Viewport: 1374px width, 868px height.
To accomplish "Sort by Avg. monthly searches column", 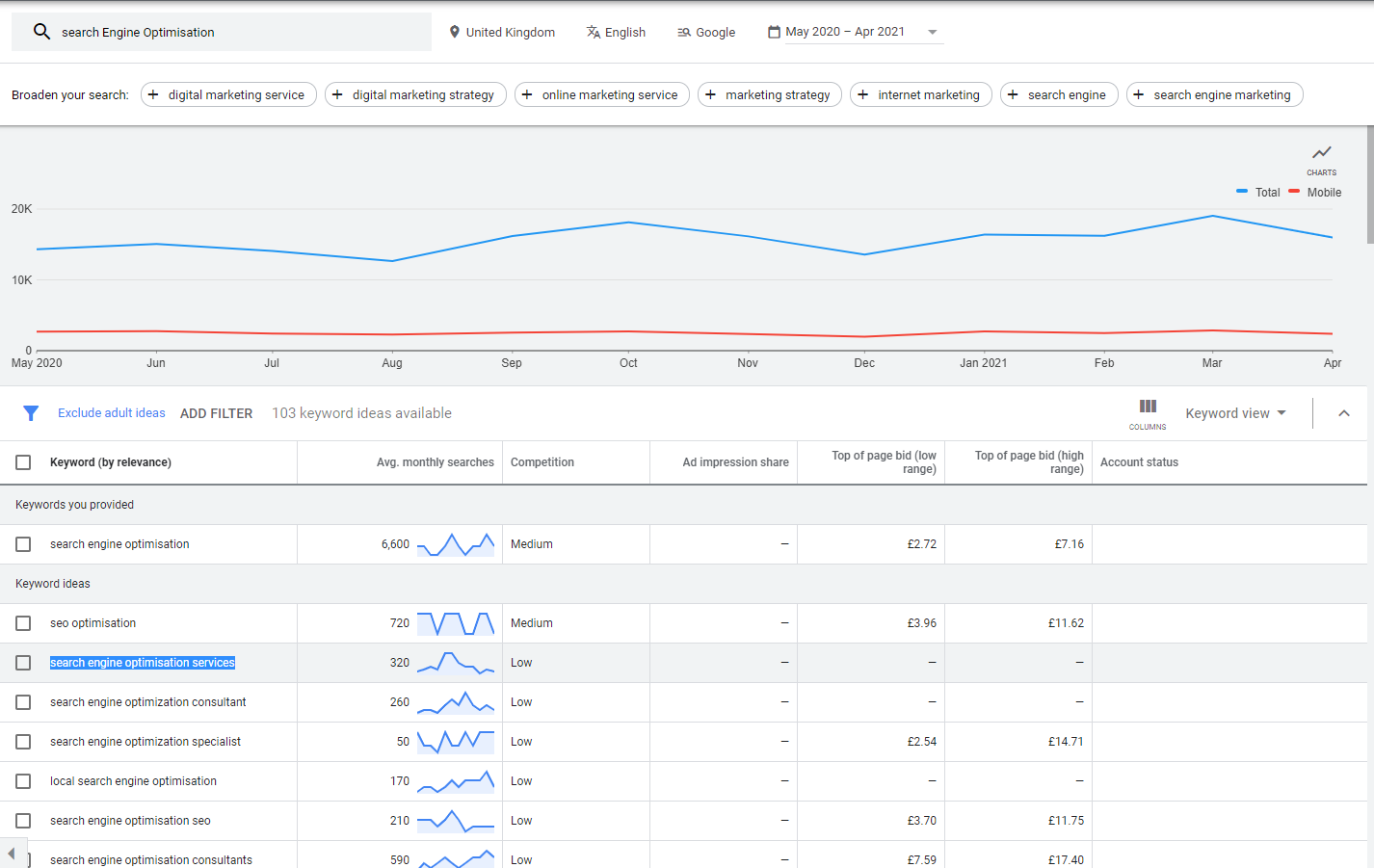I will coord(436,462).
